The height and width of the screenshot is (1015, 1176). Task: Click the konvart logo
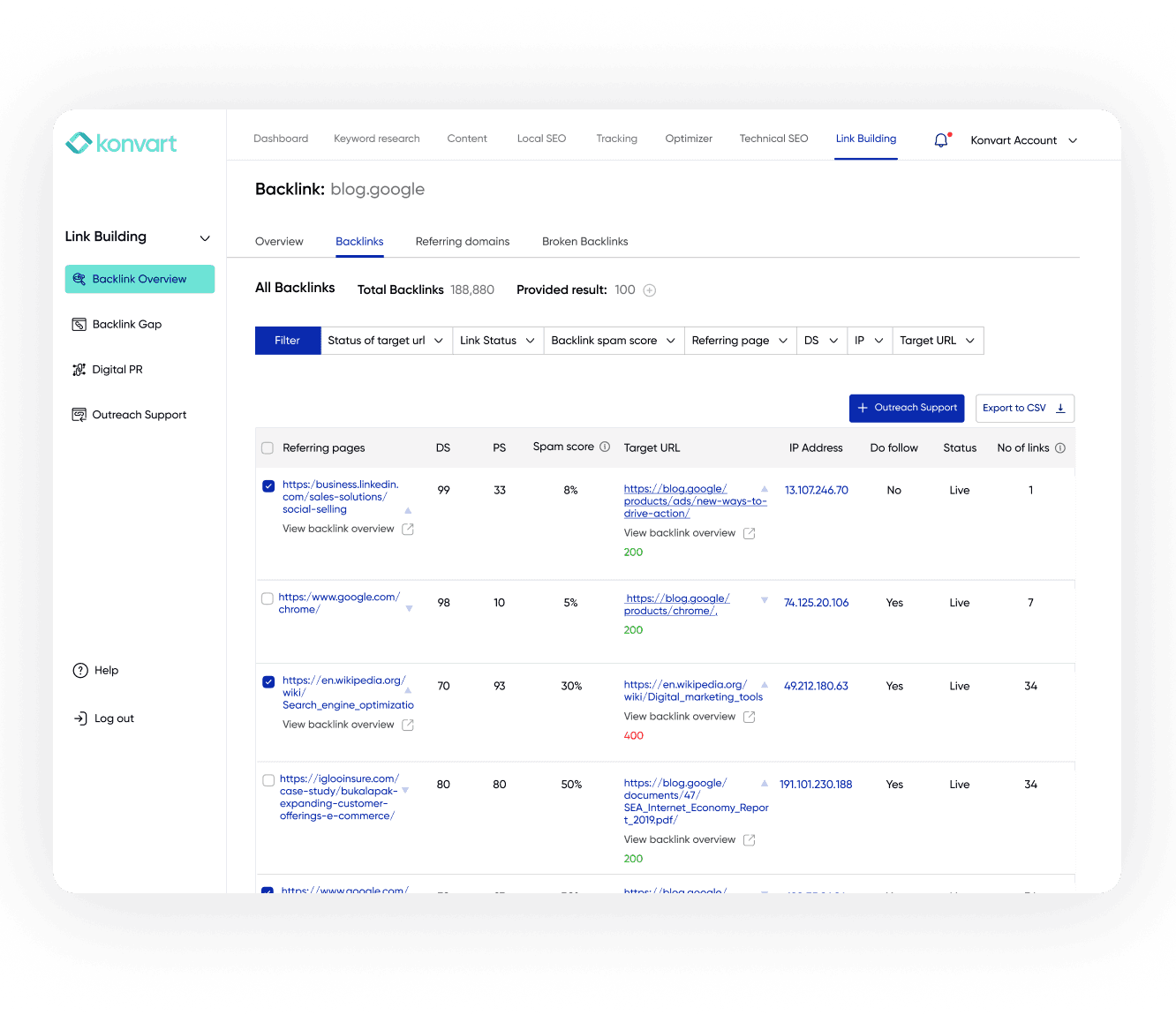pyautogui.click(x=121, y=142)
